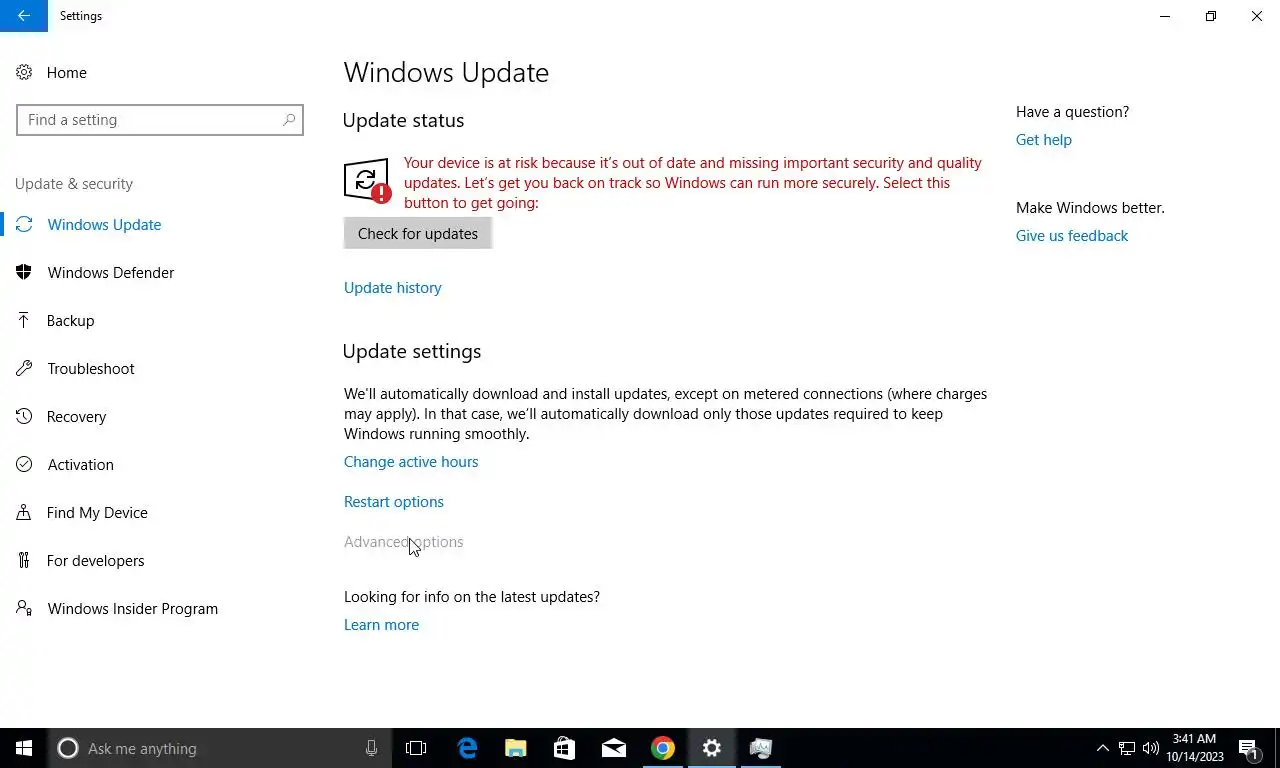
Task: Click the Have a question? text
Action: 1073,112
